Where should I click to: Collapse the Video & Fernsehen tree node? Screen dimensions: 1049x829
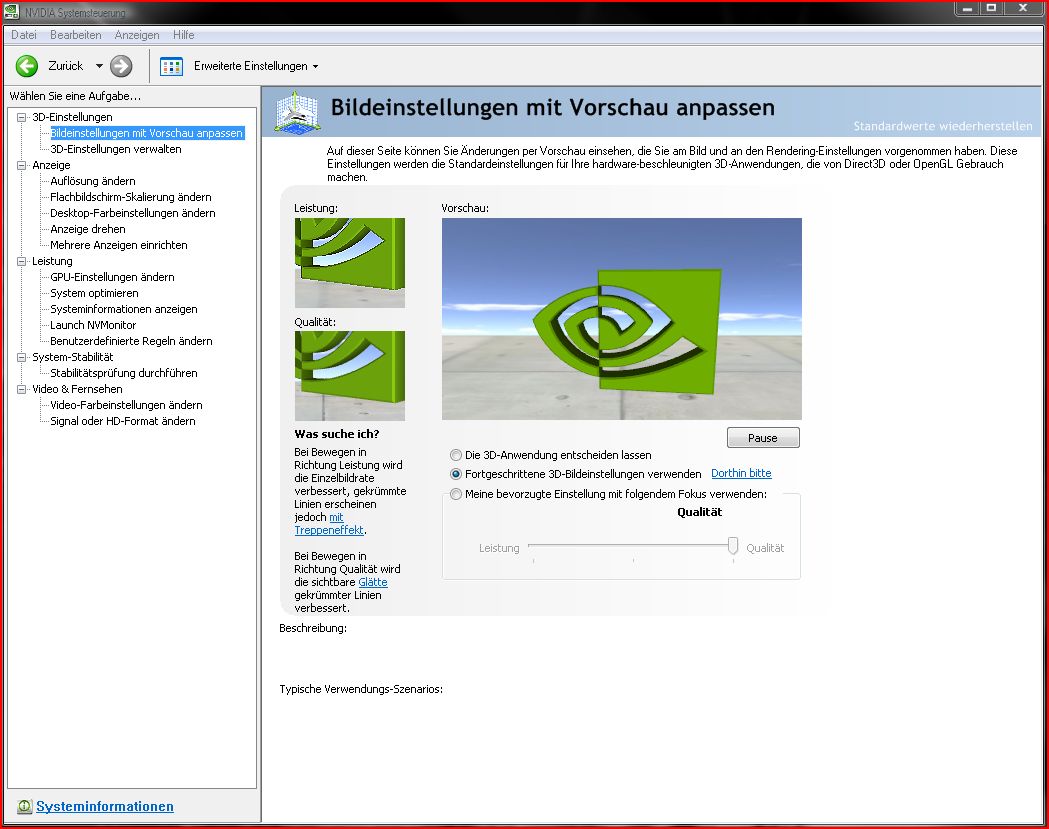[21, 389]
